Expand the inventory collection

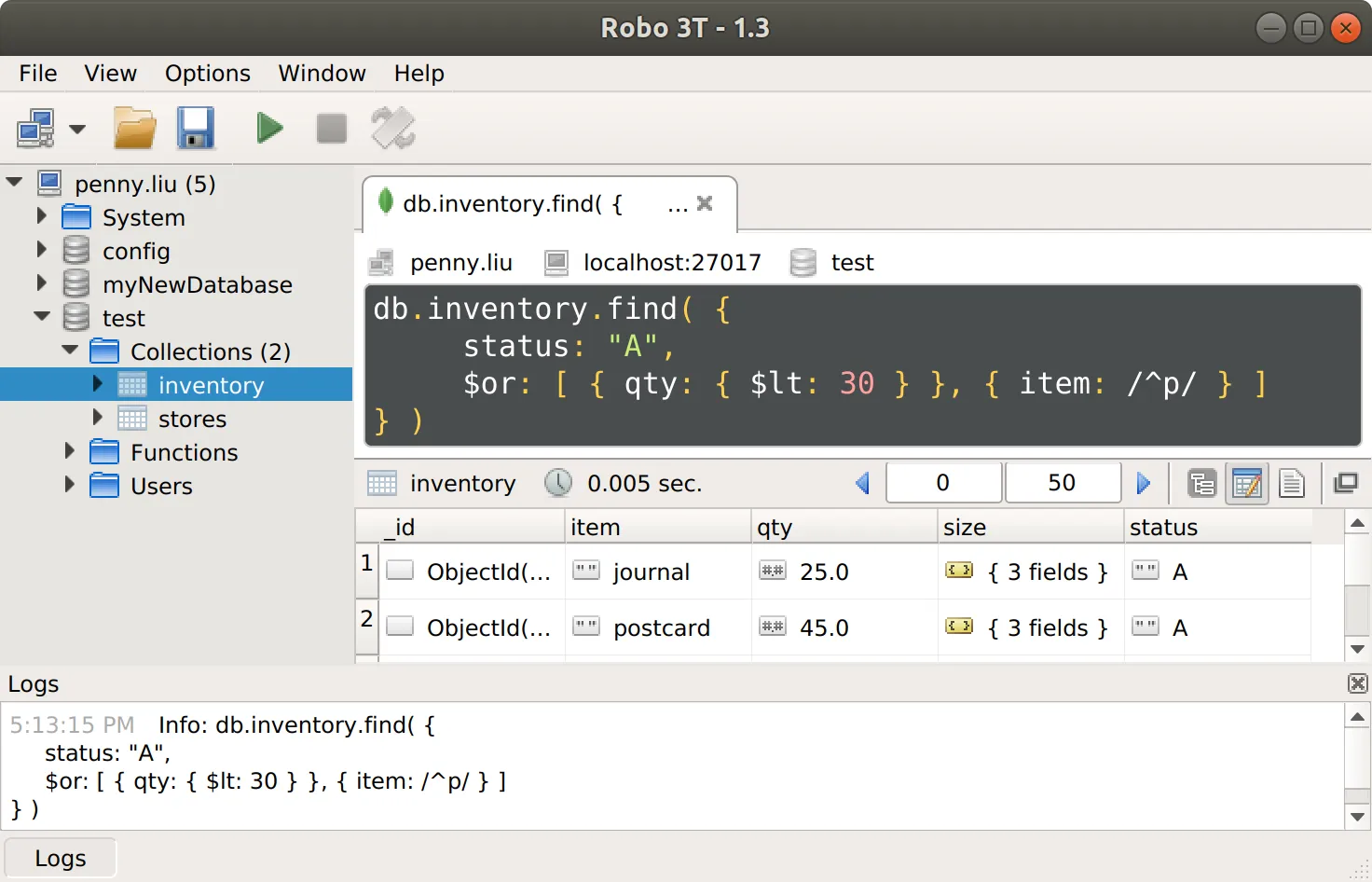(97, 384)
